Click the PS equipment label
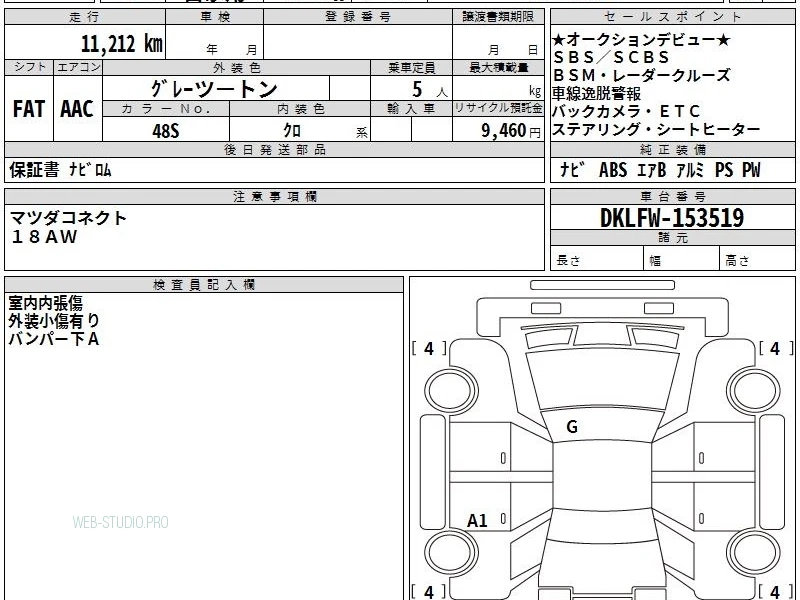 click(x=723, y=169)
